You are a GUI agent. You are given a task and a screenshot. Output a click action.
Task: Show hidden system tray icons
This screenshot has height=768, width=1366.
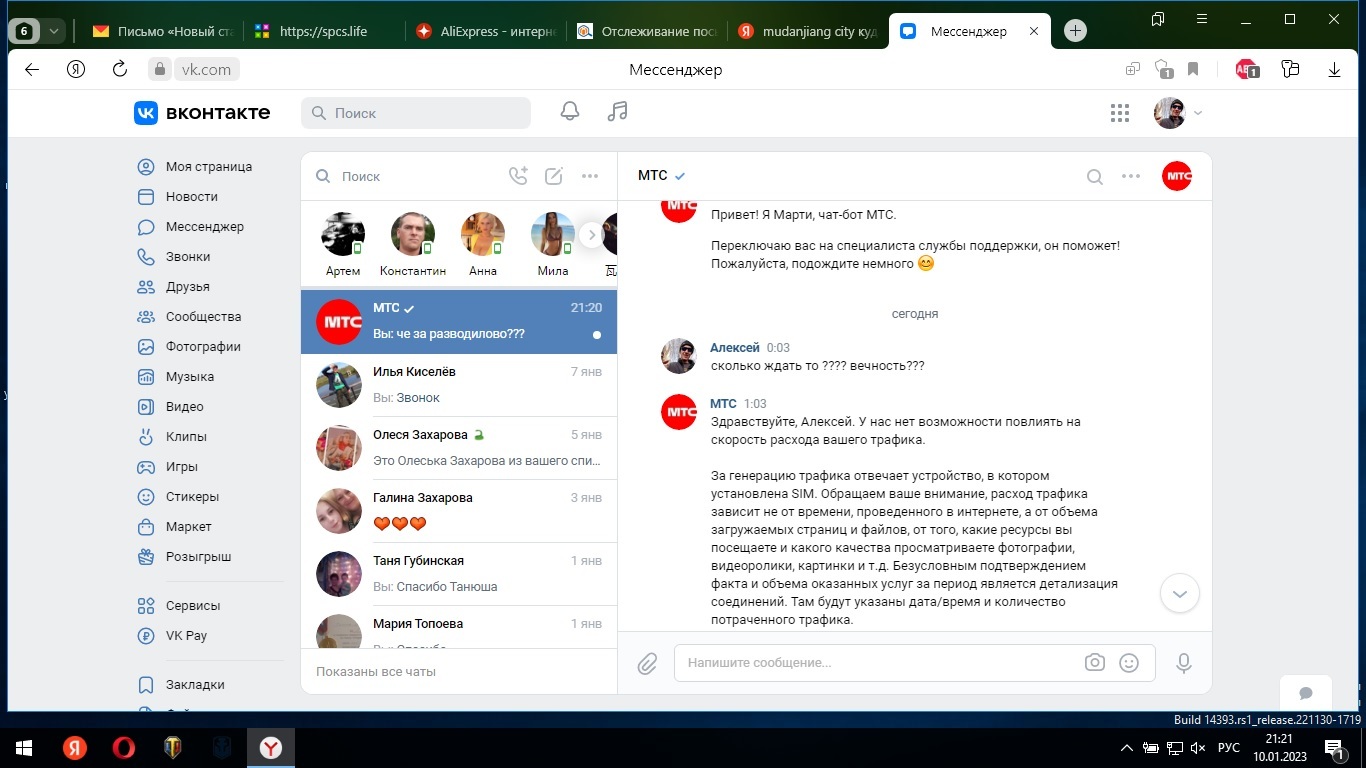coord(1127,748)
